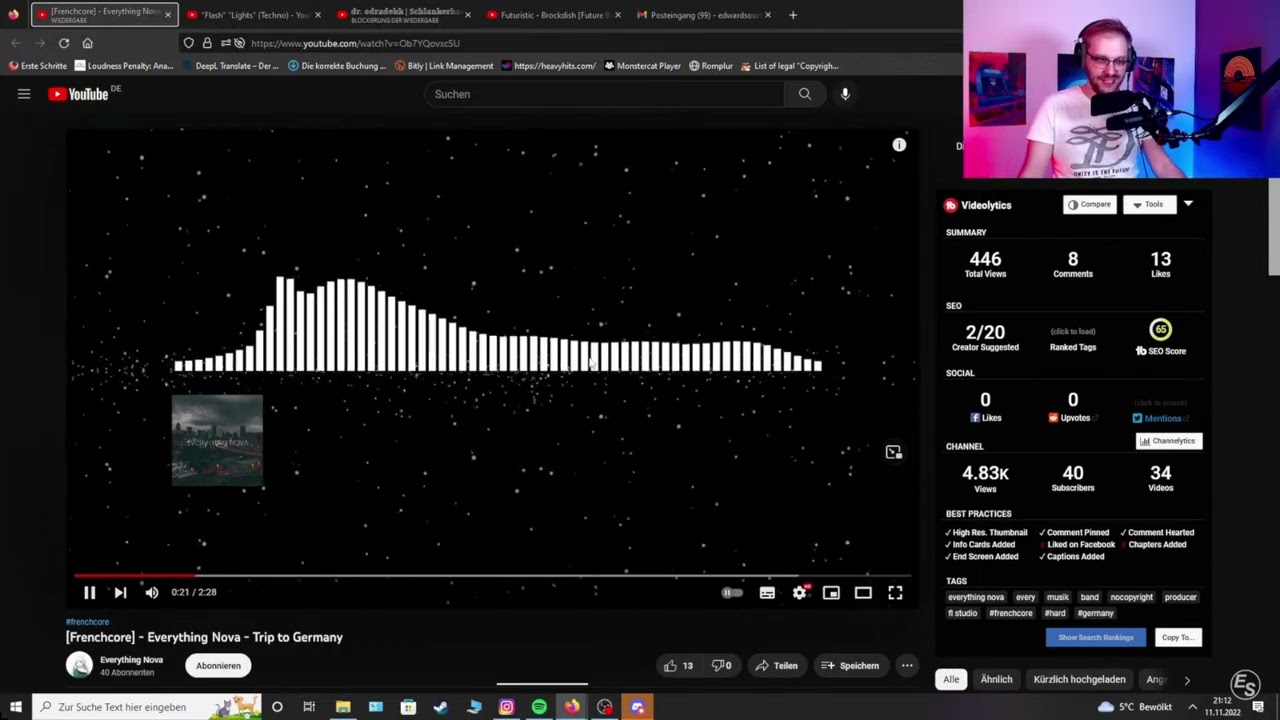Open Steam from the taskbar

441,707
